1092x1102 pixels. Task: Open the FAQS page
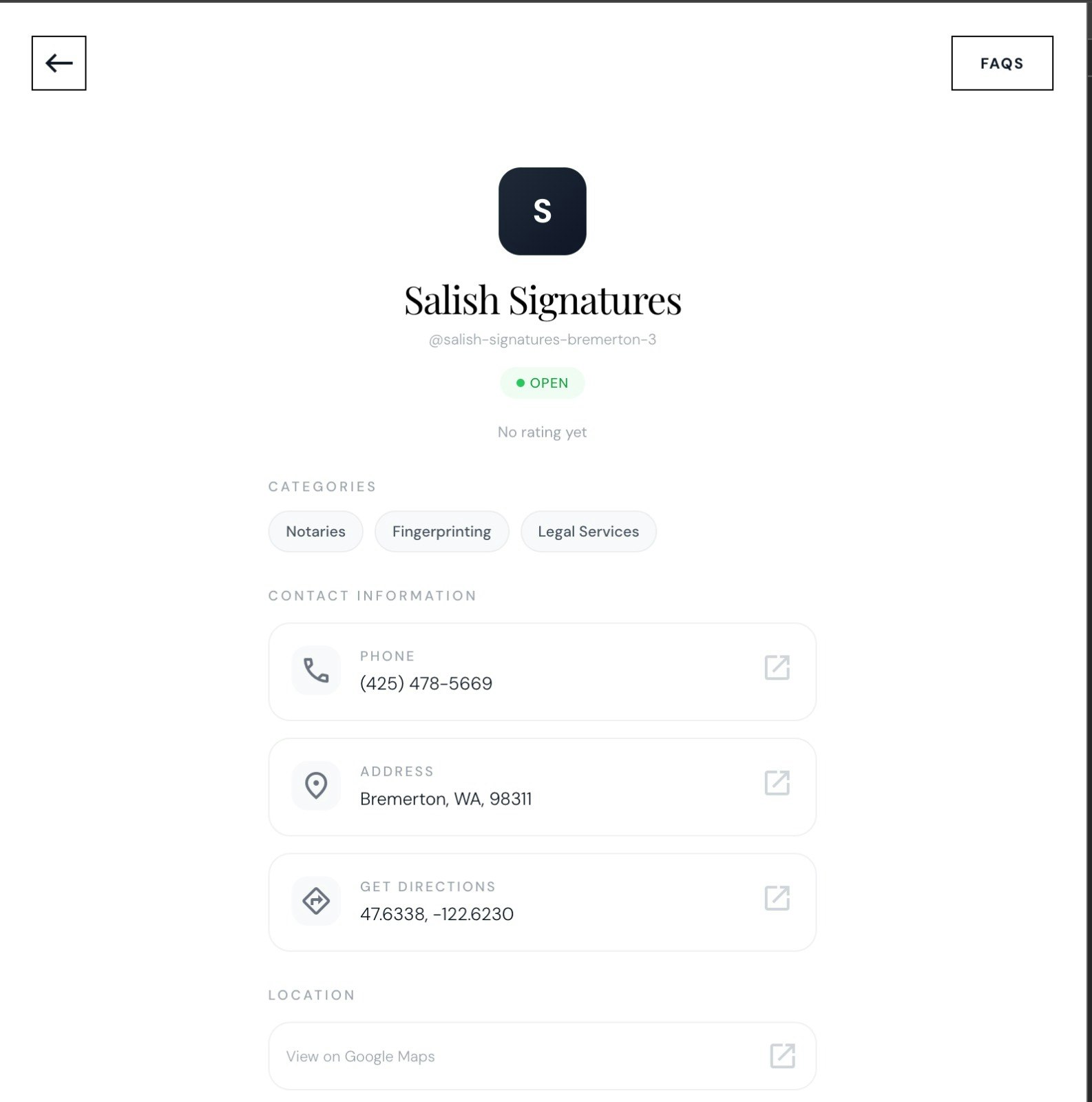[x=1002, y=63]
